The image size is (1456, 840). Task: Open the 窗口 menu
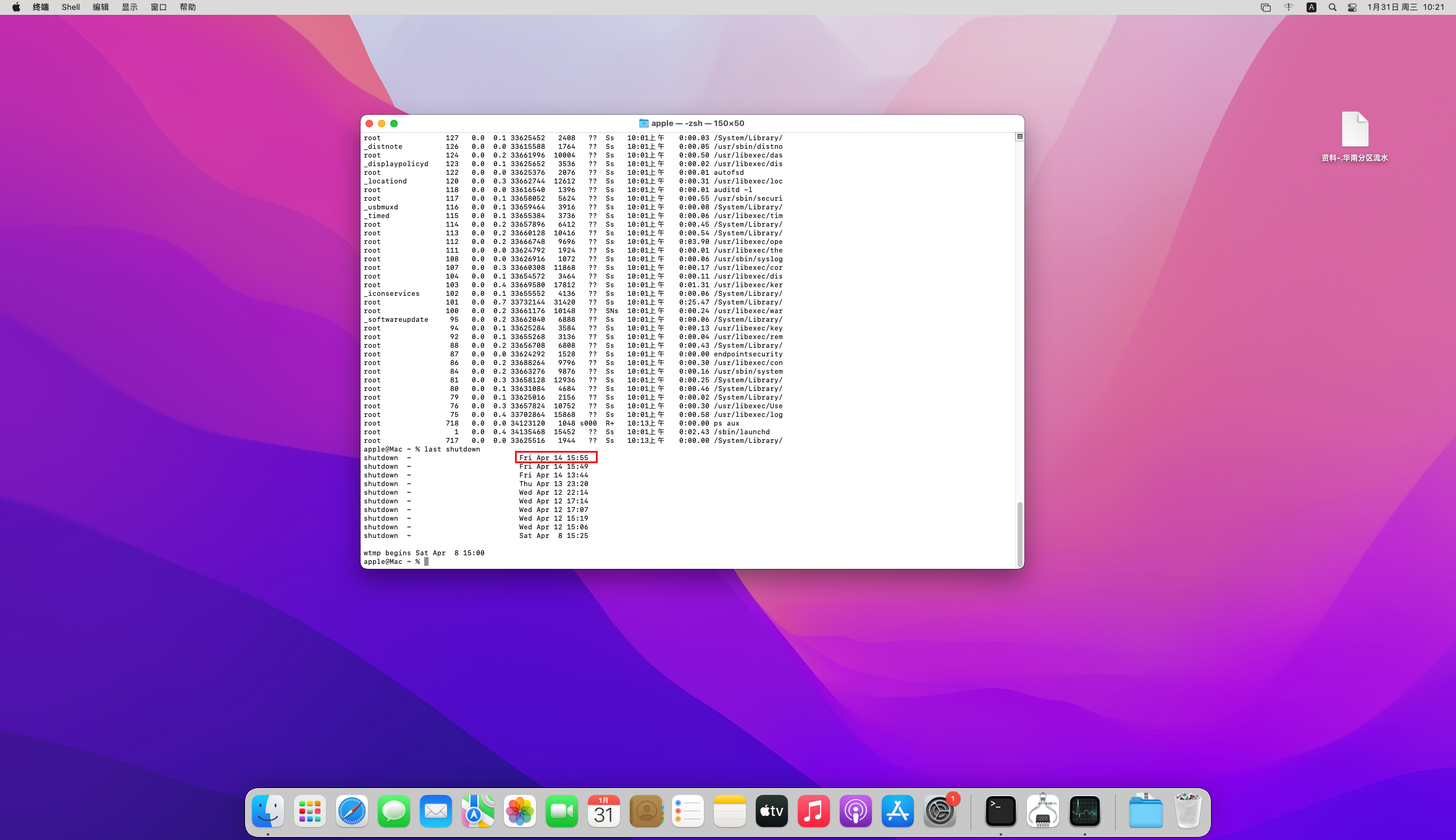point(159,7)
